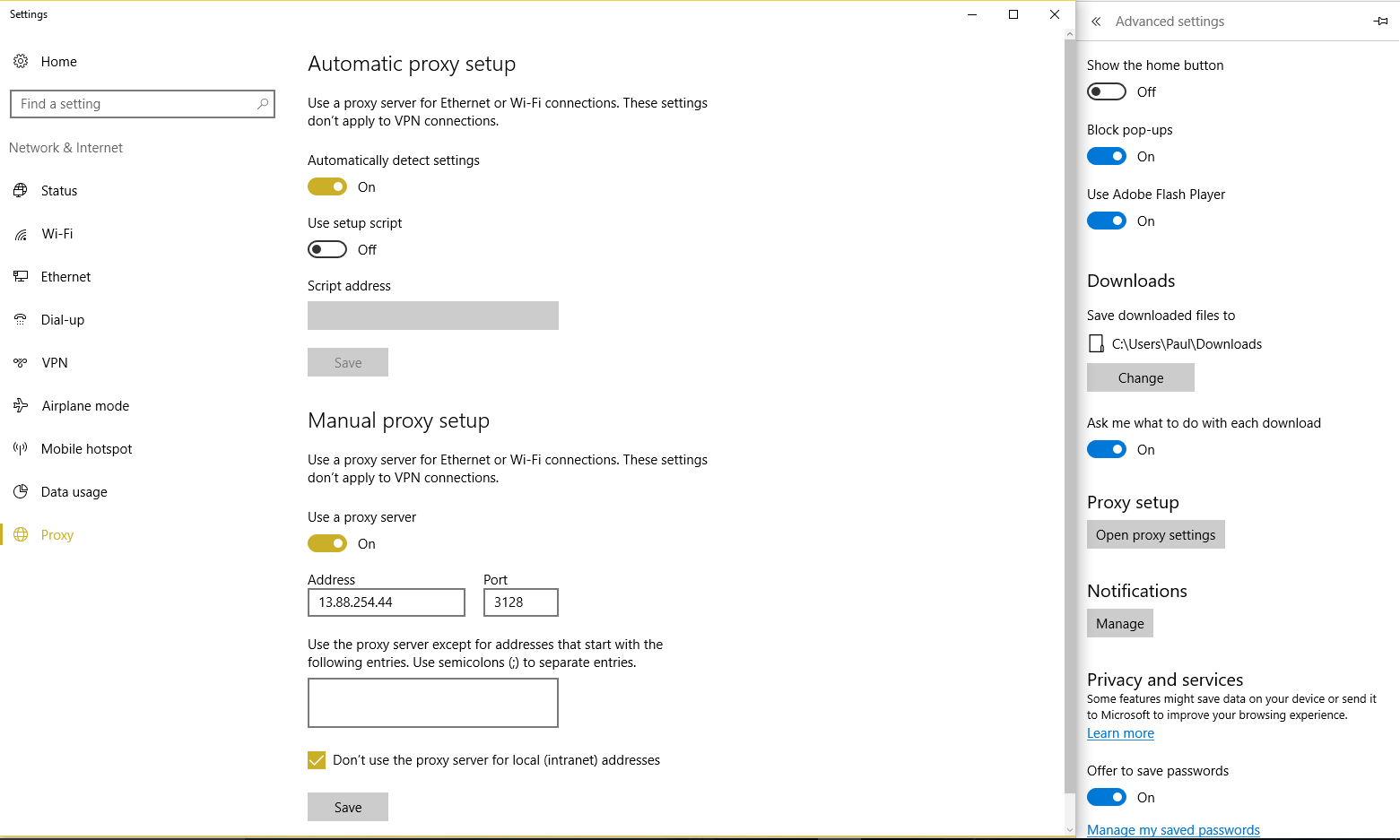Click the Mobile hotspot icon

(21, 448)
